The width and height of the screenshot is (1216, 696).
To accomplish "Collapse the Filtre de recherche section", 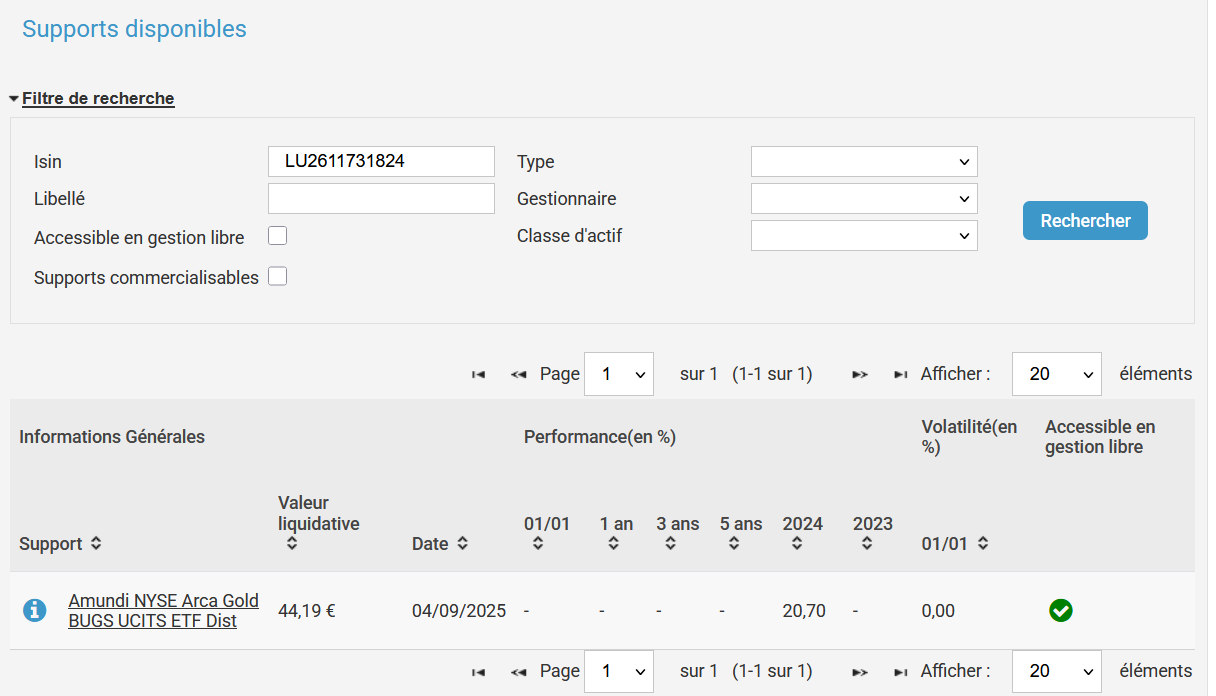I will pos(98,99).
